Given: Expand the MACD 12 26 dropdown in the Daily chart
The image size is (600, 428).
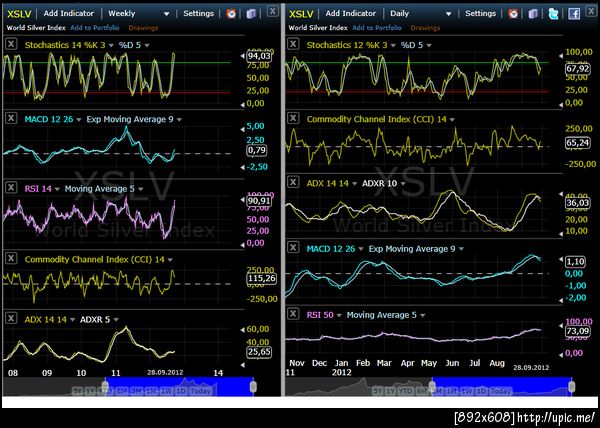Looking at the screenshot, I should [x=361, y=249].
